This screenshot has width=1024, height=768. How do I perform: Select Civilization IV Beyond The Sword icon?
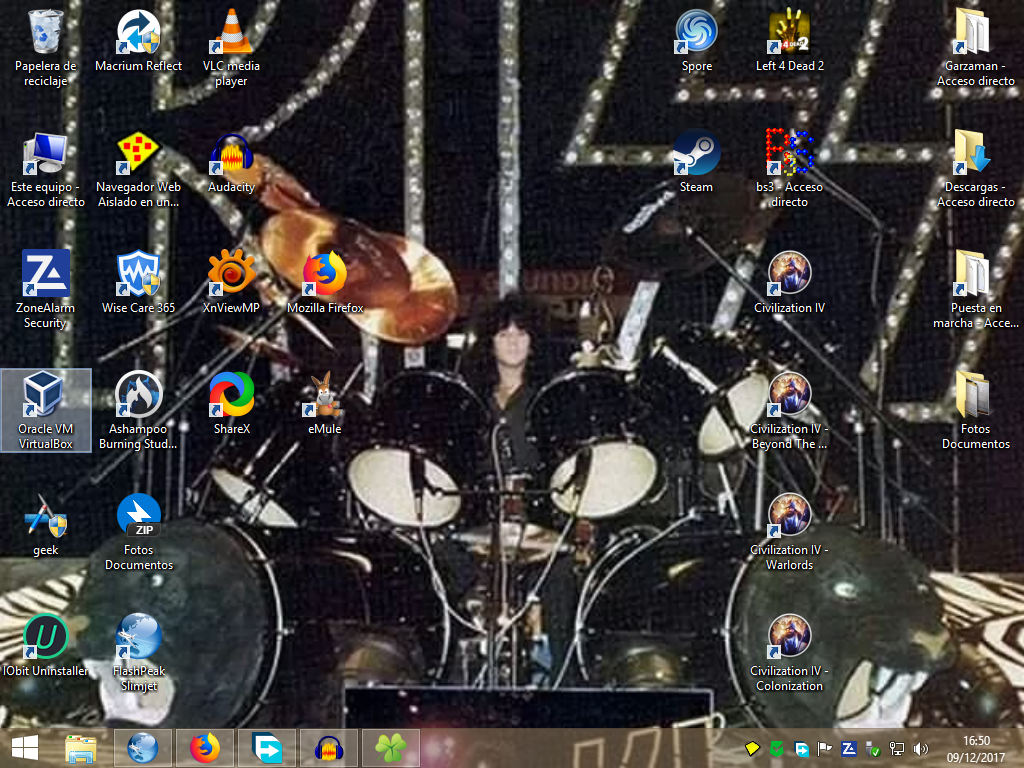pos(790,410)
